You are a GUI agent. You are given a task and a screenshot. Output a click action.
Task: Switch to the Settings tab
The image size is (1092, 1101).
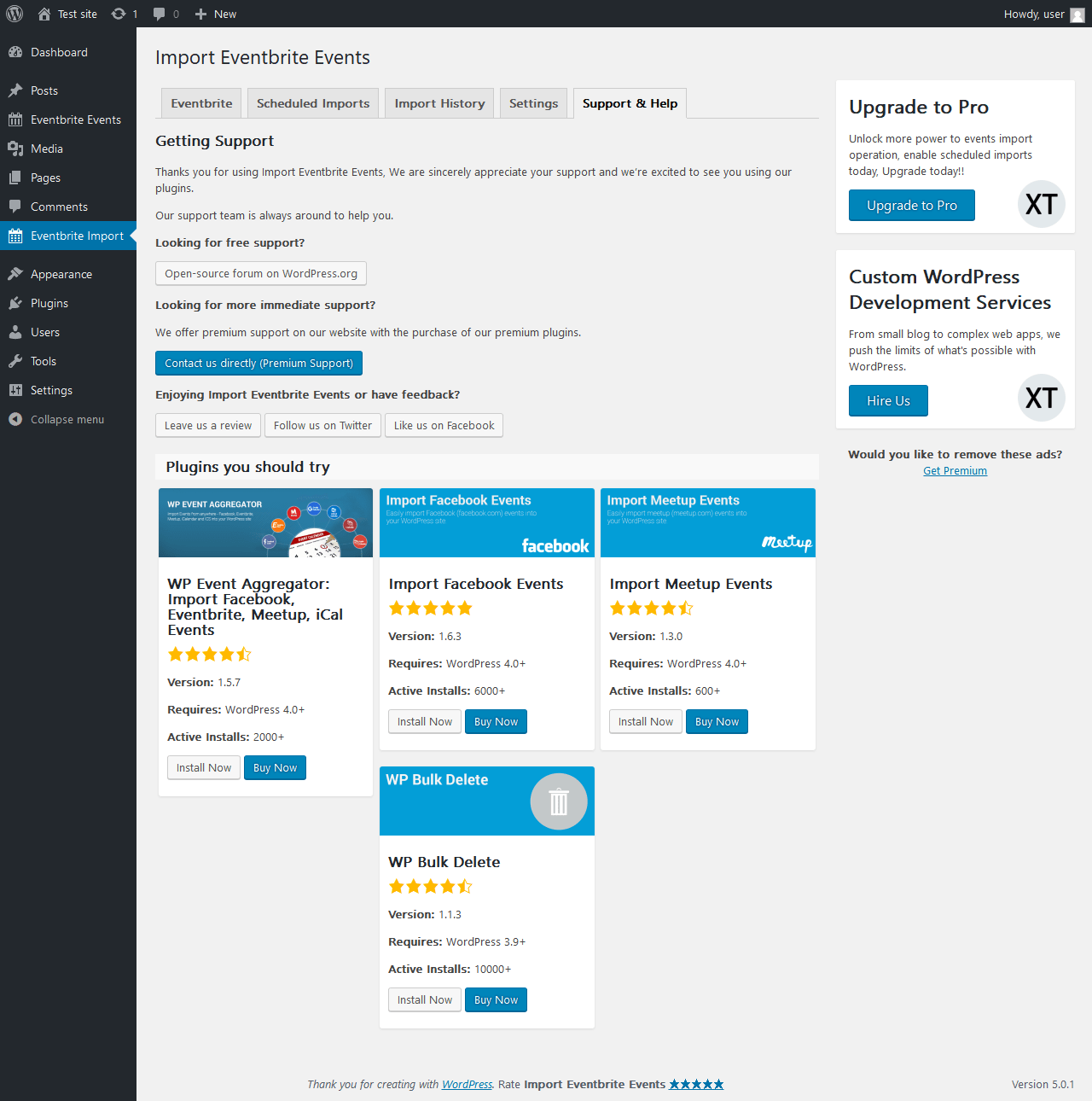[533, 103]
